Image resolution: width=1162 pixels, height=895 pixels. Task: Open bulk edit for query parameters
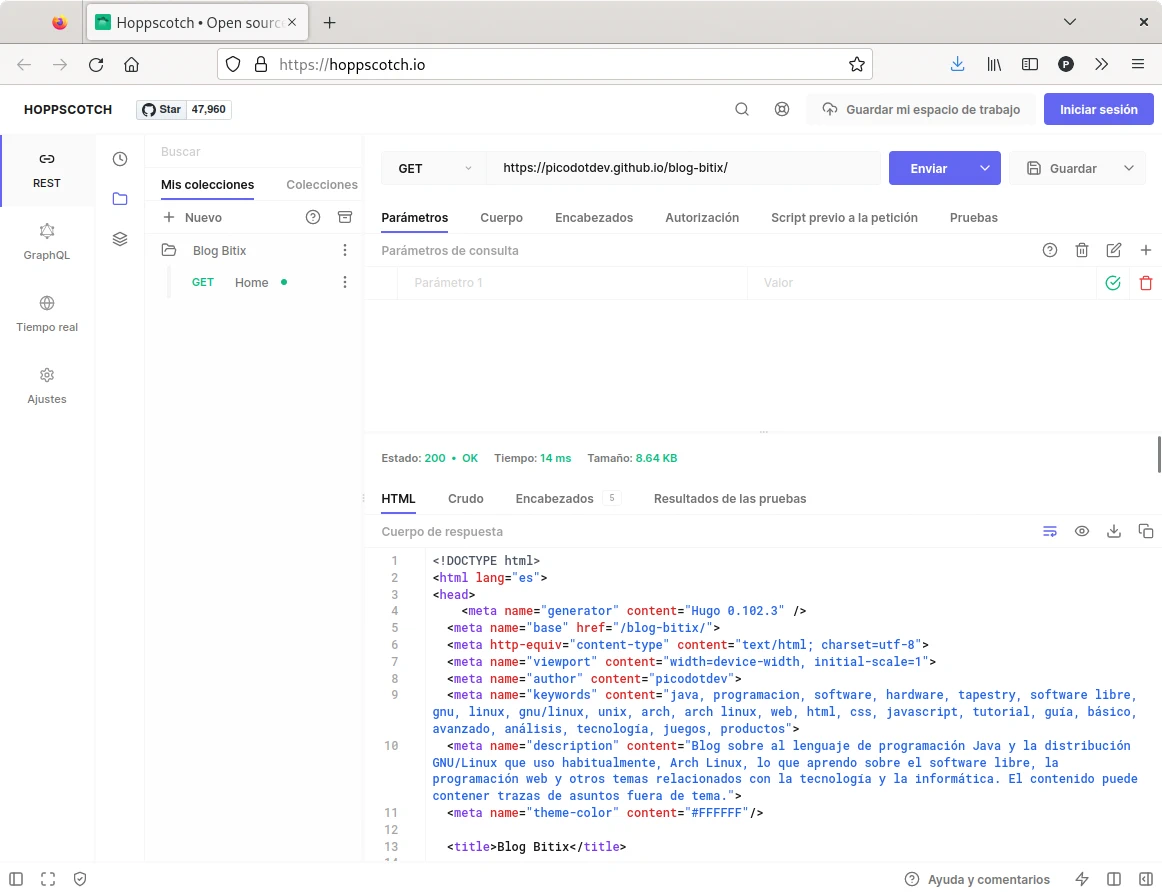(x=1114, y=251)
